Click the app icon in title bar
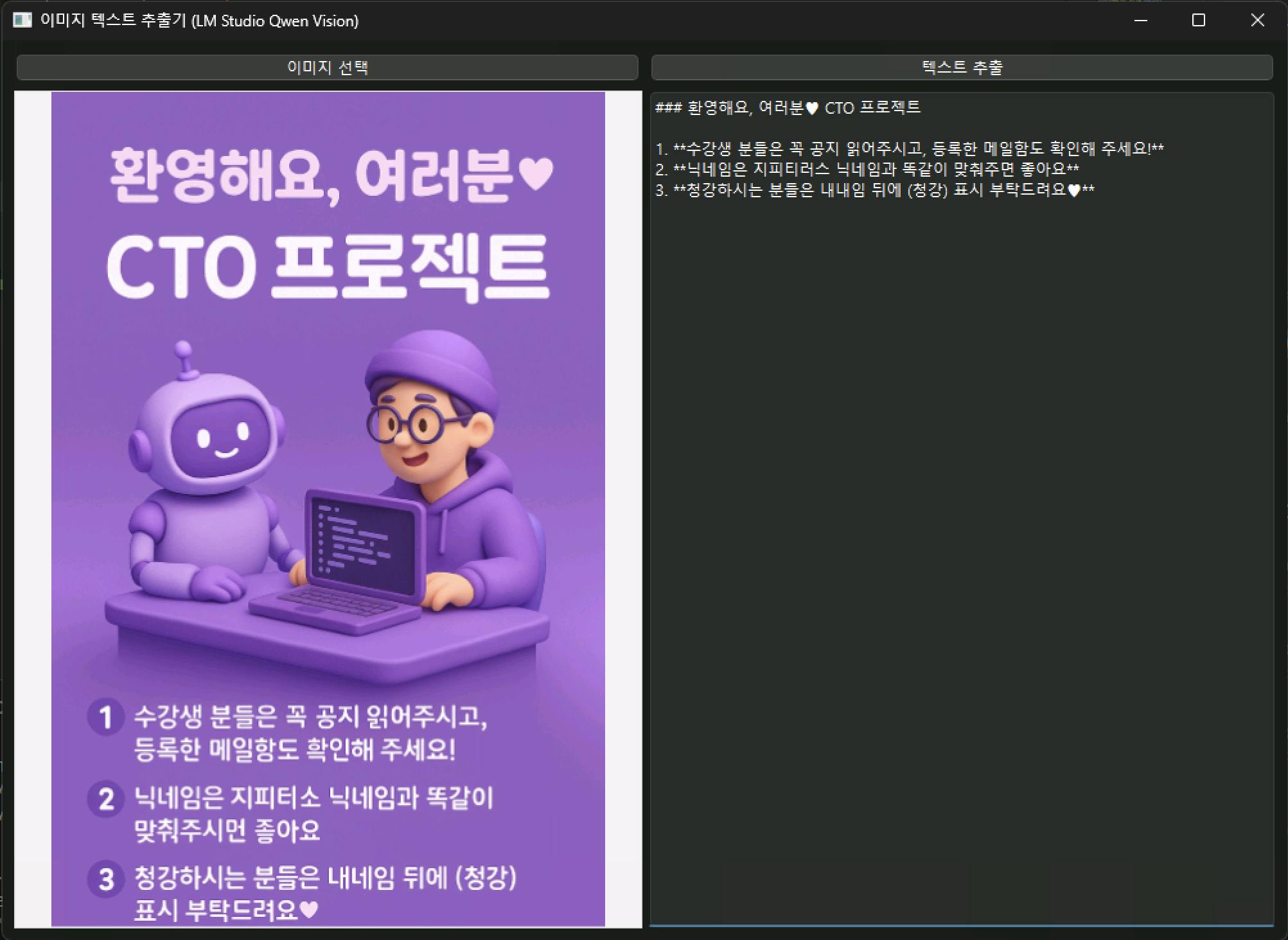1288x940 pixels. [x=22, y=21]
